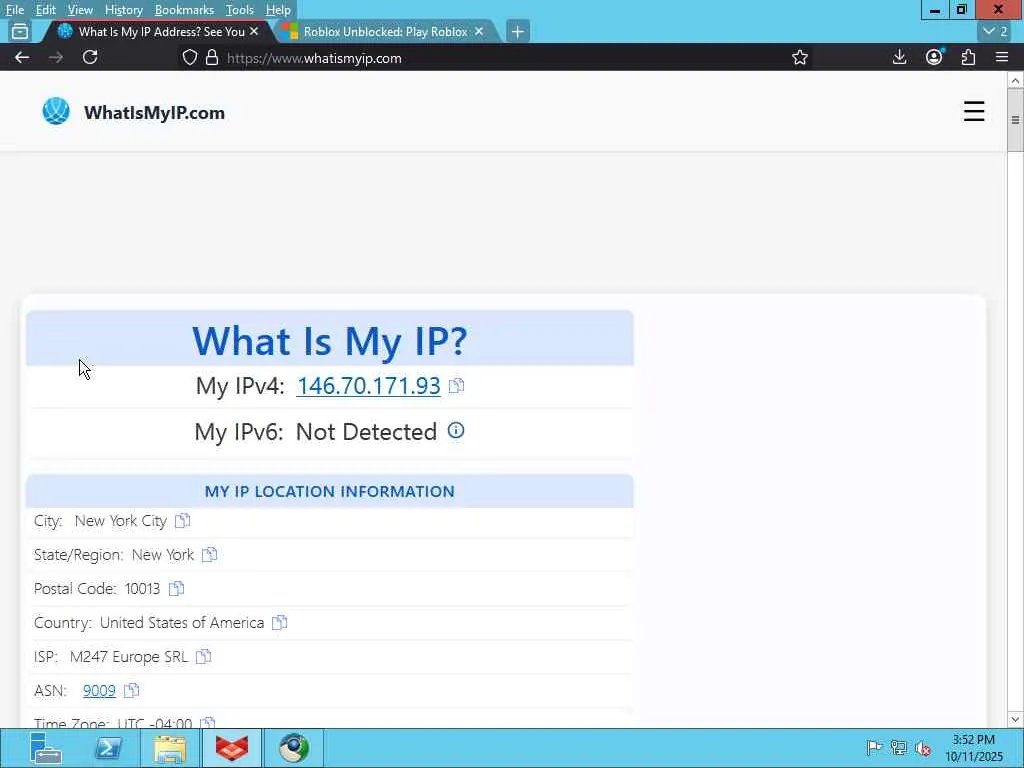This screenshot has height=768, width=1024.
Task: Click the WhatIsMyIP.com site title
Action: 154,112
